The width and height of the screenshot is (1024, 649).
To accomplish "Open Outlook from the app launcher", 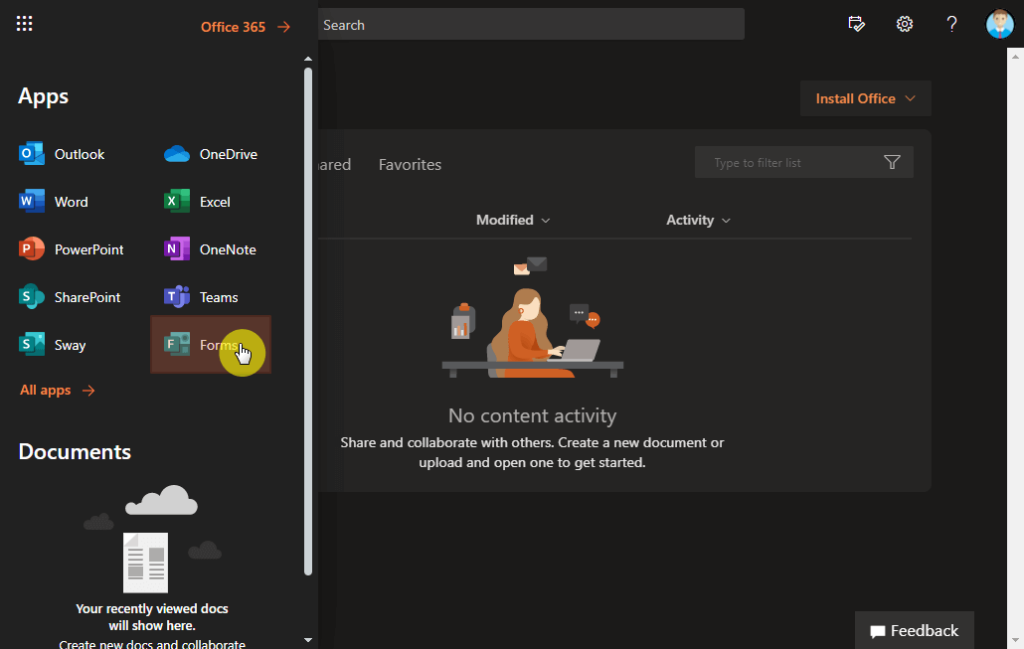I will pos(62,154).
